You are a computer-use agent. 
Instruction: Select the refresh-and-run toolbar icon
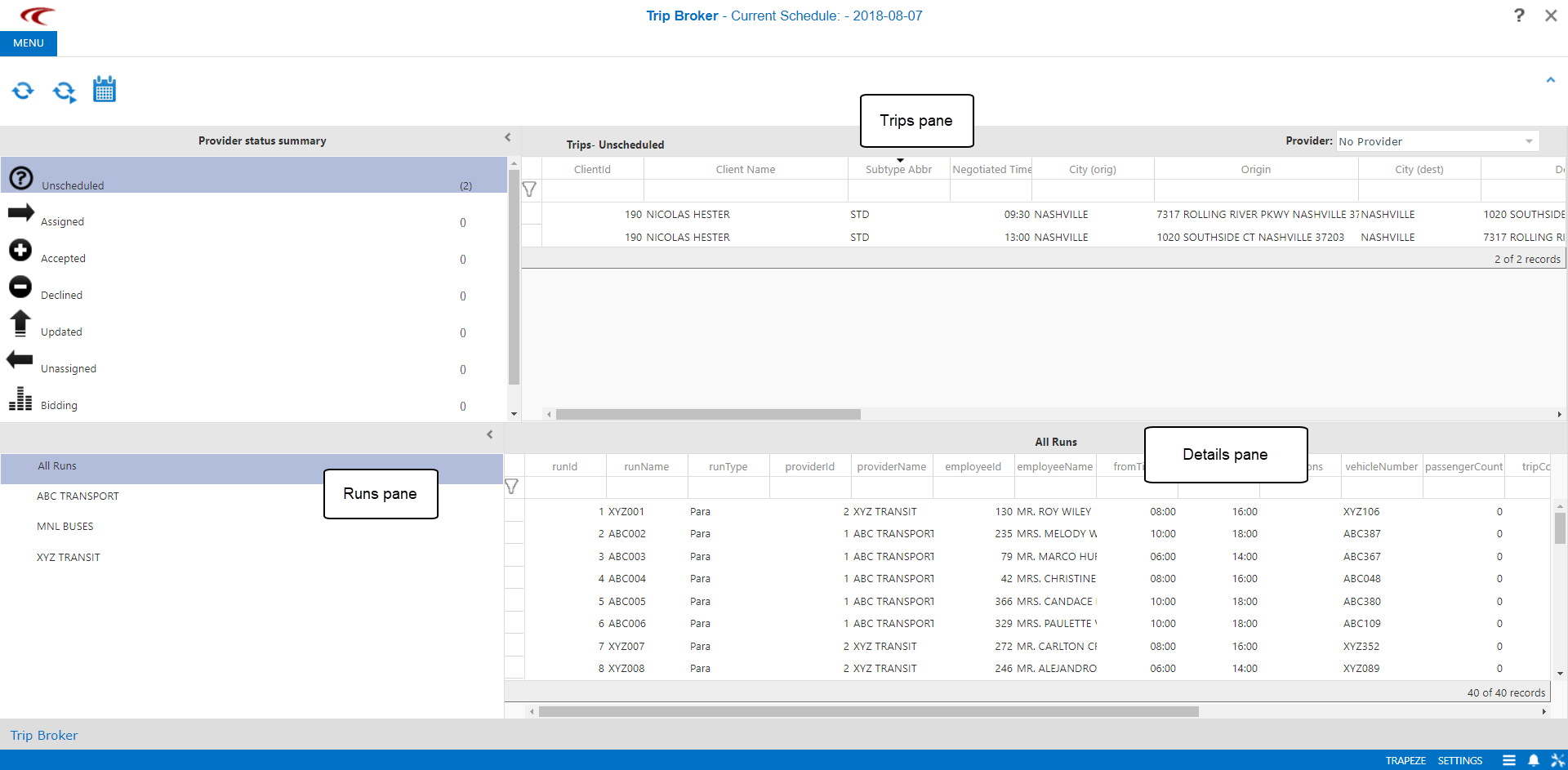coord(65,91)
